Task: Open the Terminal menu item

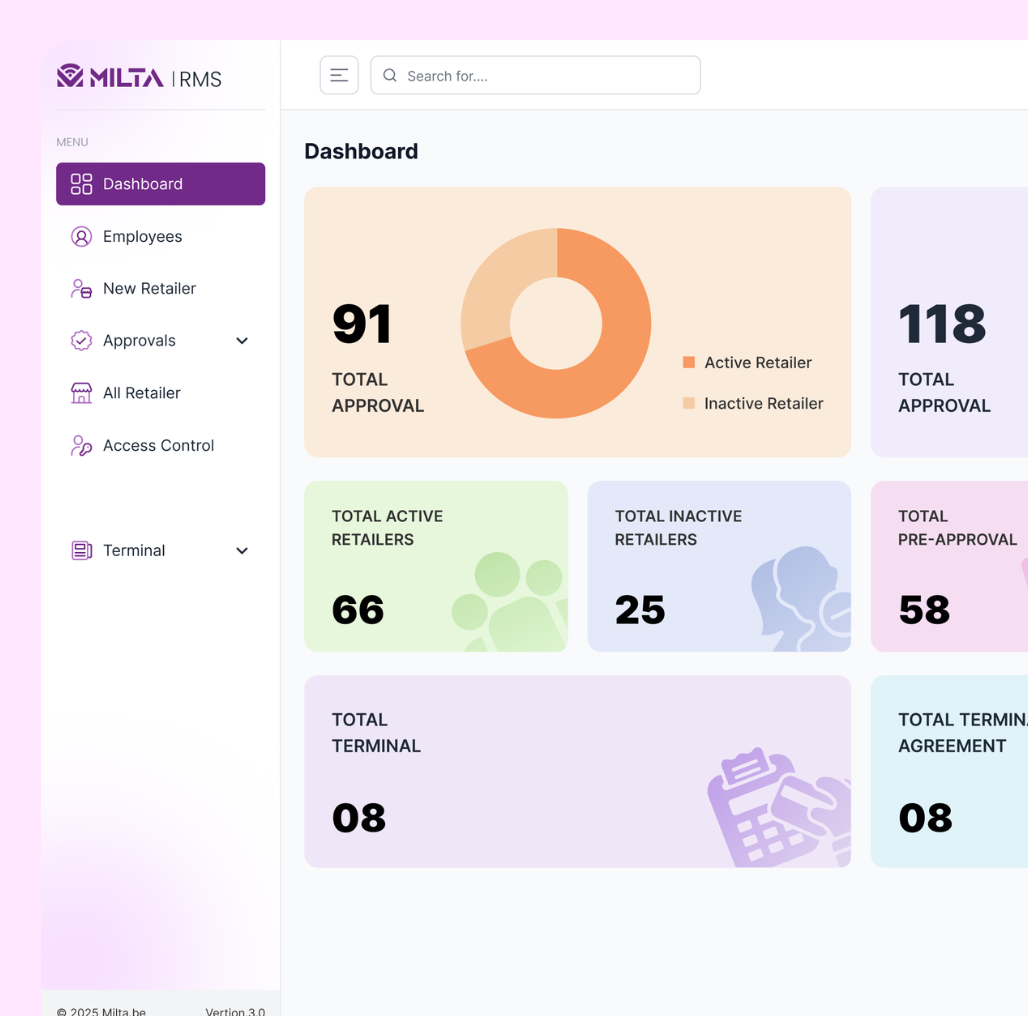Action: [161, 551]
